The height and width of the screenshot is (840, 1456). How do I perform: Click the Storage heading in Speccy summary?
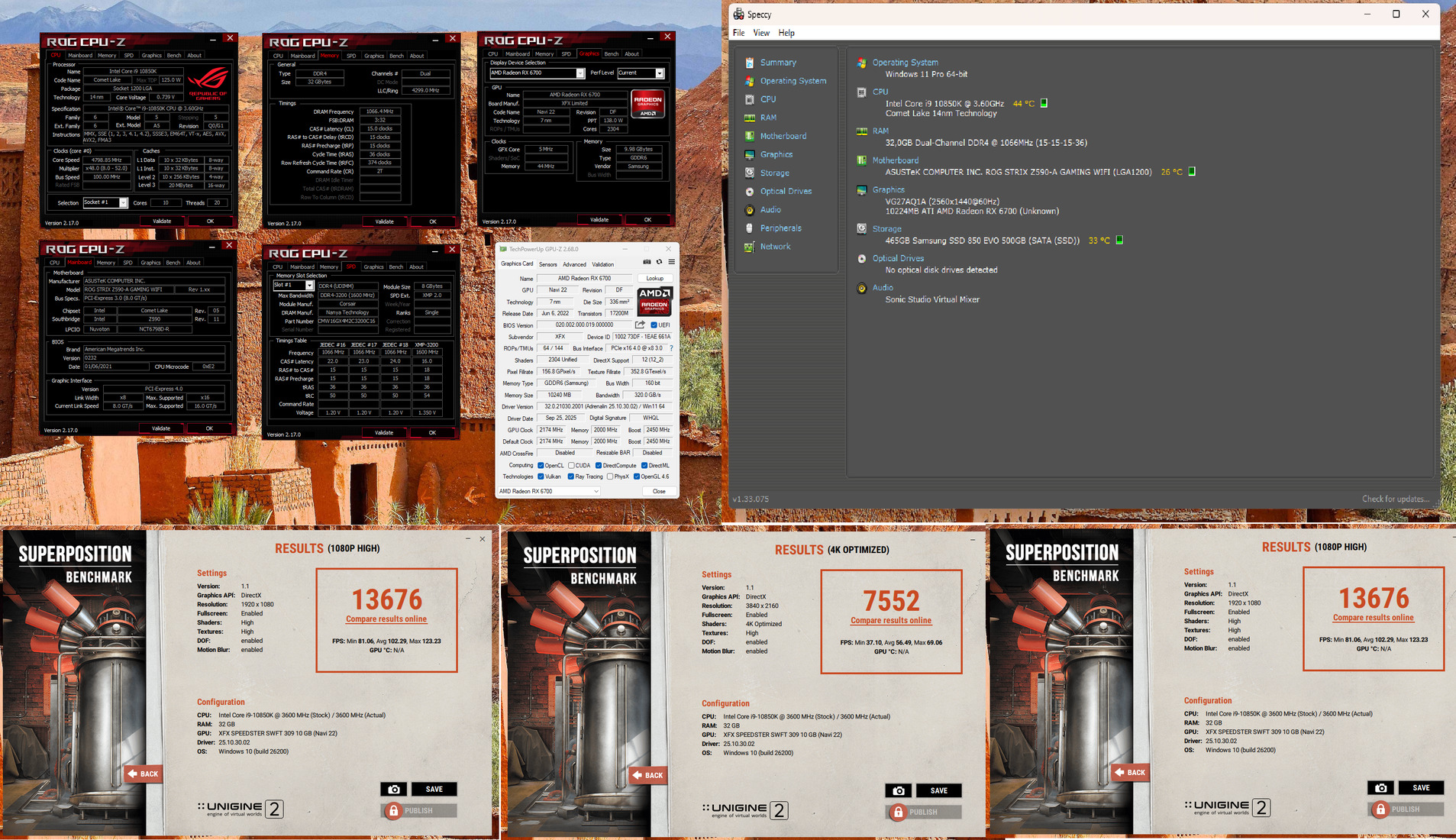coord(886,229)
